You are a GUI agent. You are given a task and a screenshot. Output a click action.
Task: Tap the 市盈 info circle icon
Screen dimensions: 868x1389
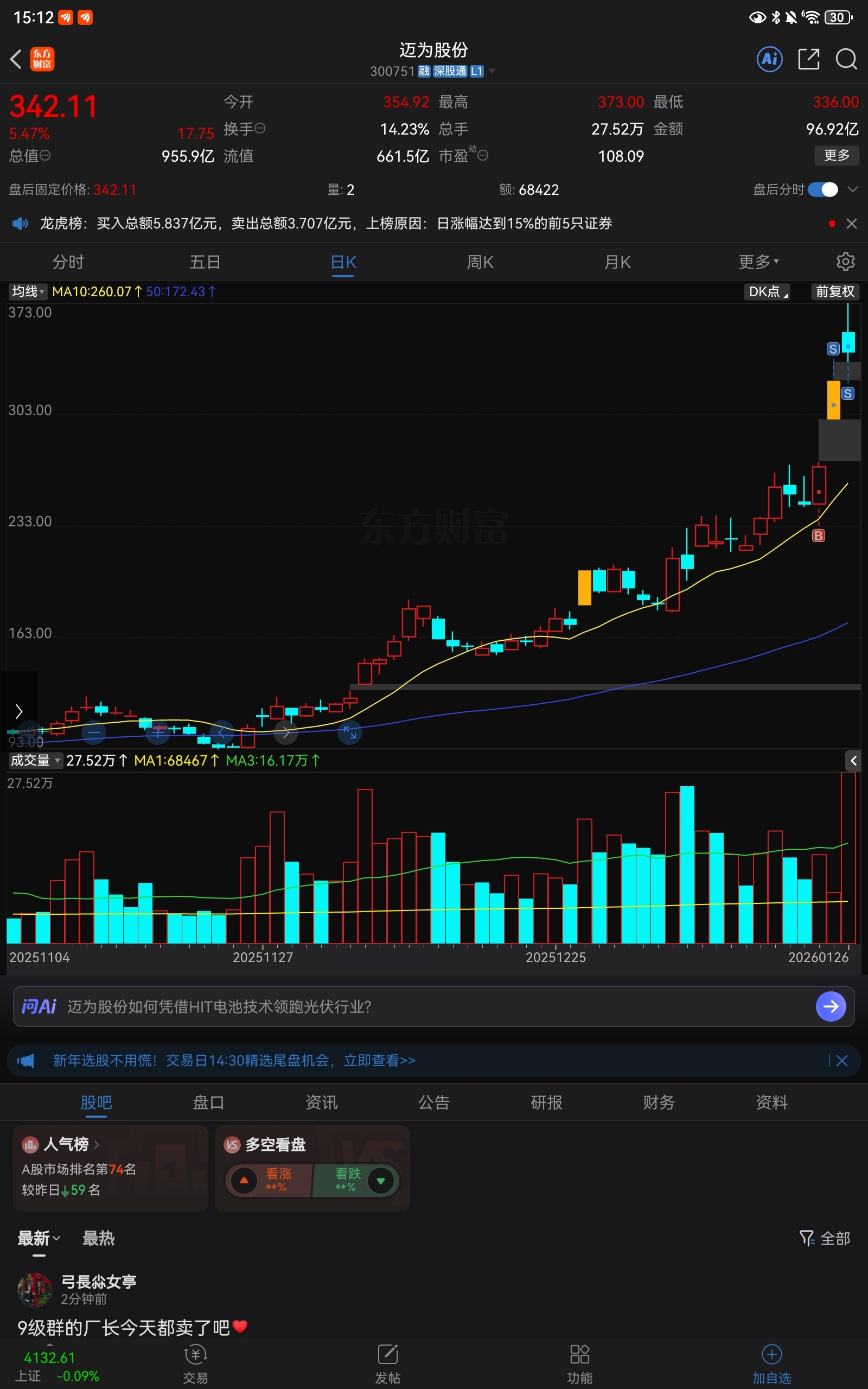[483, 155]
